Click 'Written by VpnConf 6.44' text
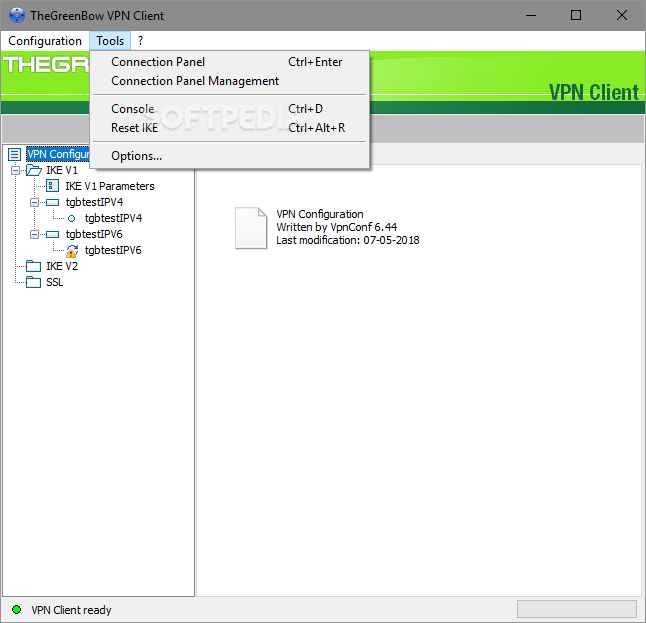646x623 pixels. pos(337,227)
